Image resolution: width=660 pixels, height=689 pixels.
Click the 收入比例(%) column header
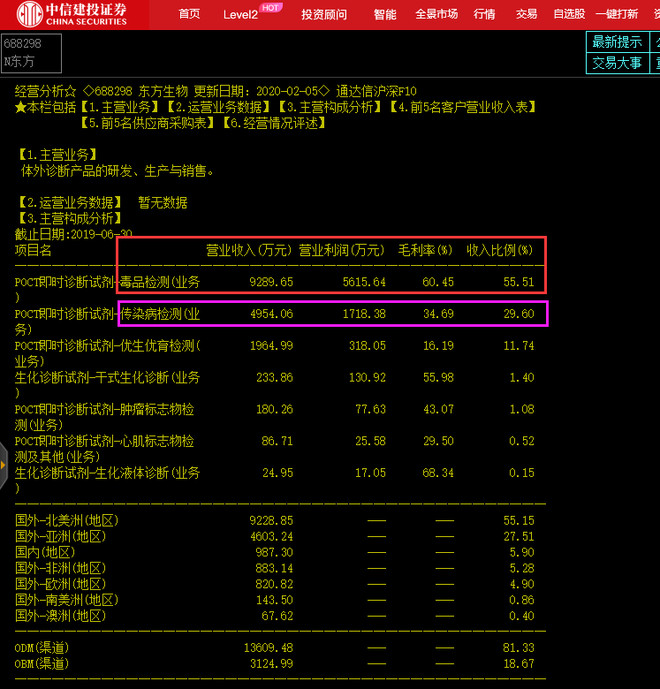500,250
